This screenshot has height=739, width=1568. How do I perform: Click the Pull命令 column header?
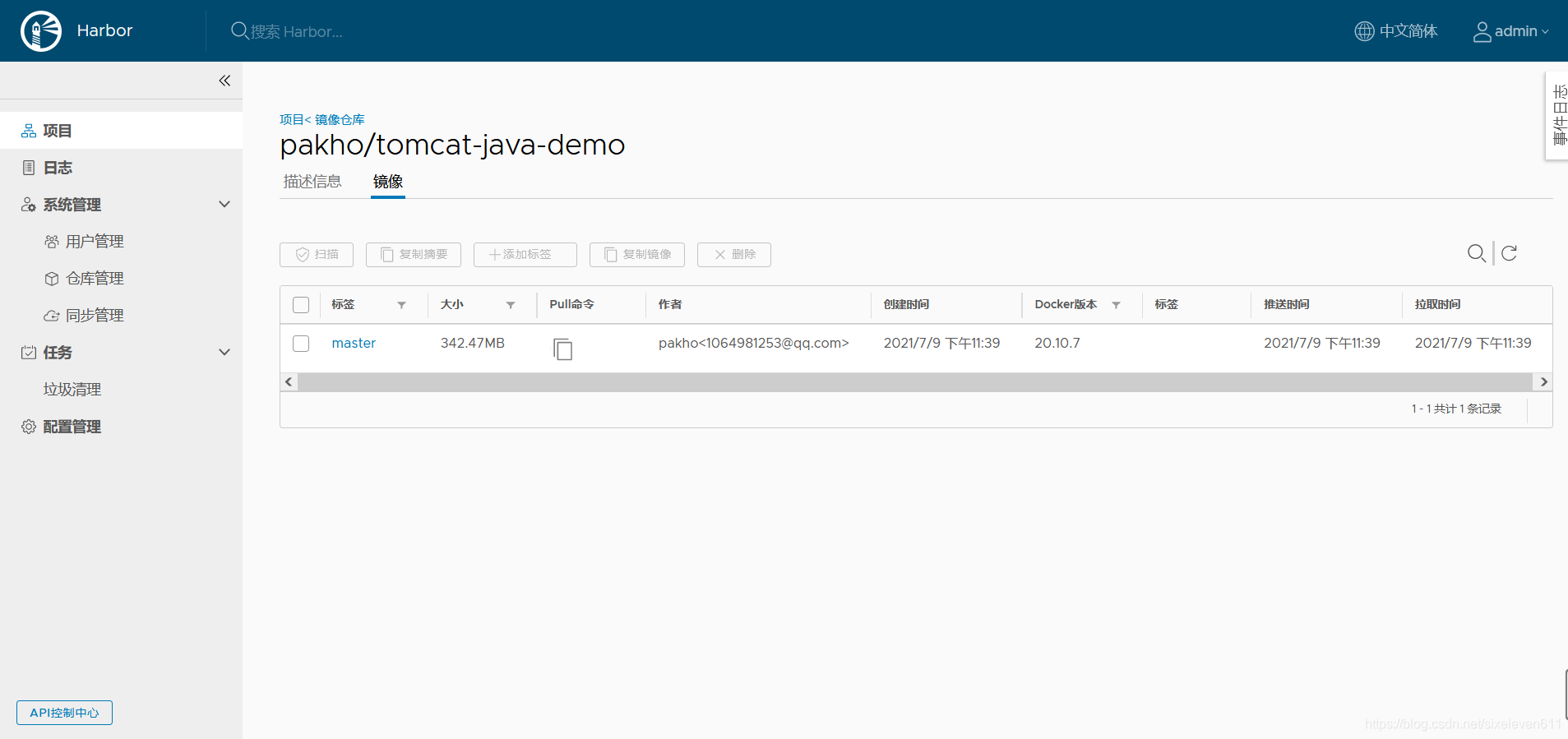pyautogui.click(x=571, y=305)
